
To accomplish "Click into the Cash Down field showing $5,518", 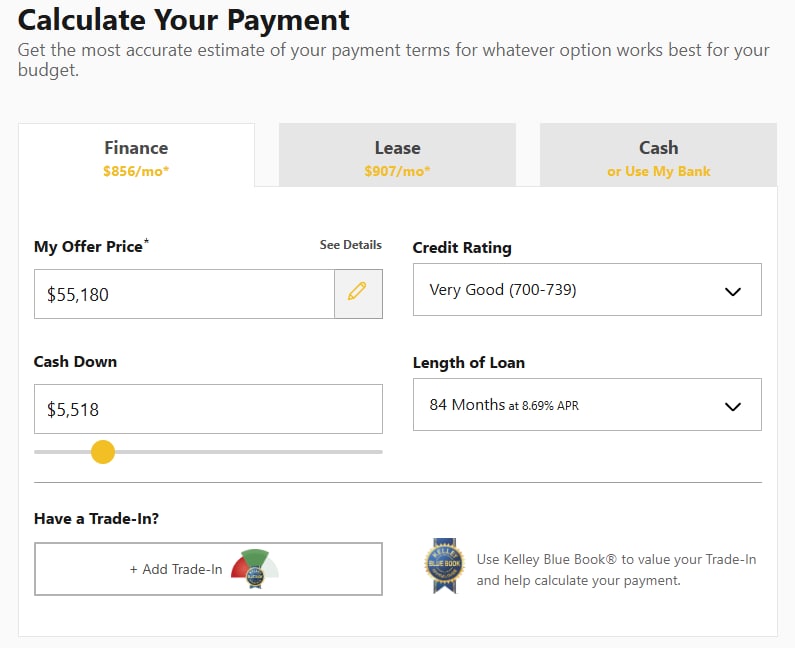I will click(208, 409).
